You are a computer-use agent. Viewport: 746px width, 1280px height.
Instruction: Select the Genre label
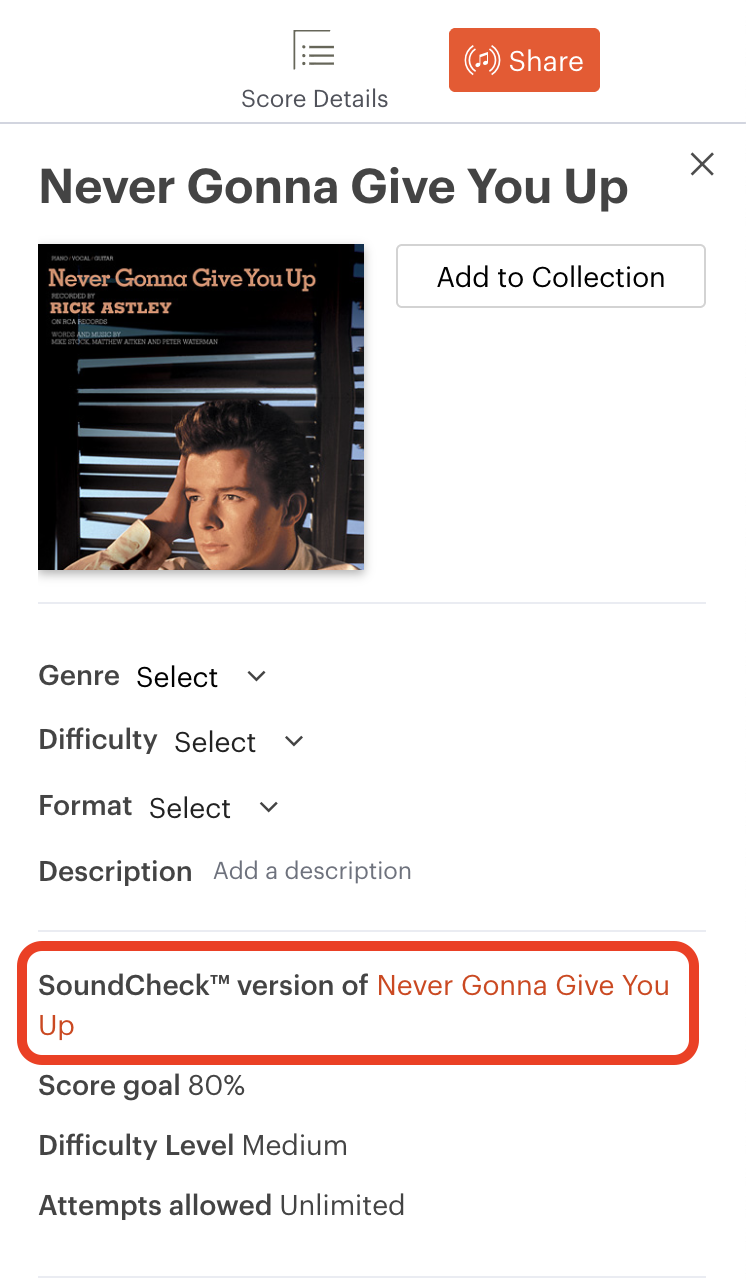click(79, 676)
